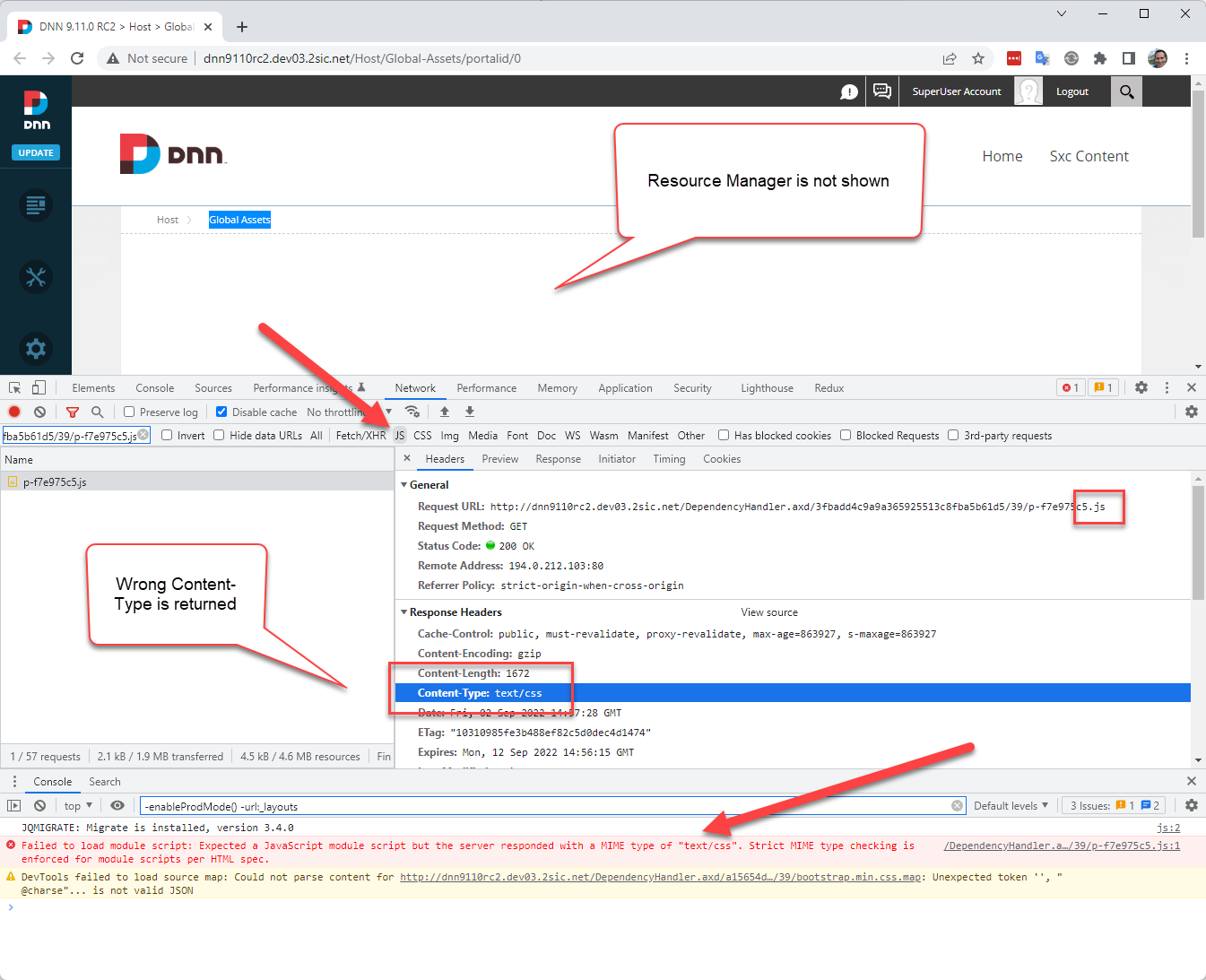Clear the network requests list
The height and width of the screenshot is (980, 1206).
pyautogui.click(x=39, y=412)
